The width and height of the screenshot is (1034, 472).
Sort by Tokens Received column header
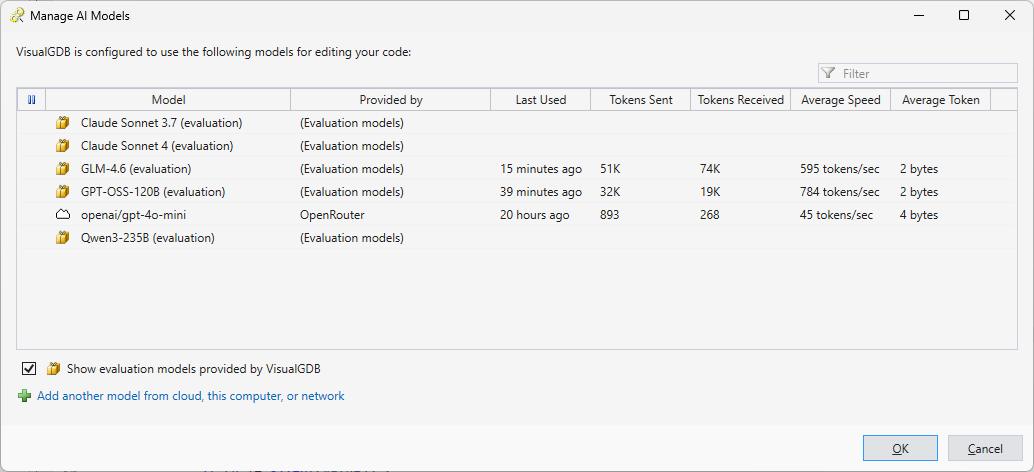point(740,100)
